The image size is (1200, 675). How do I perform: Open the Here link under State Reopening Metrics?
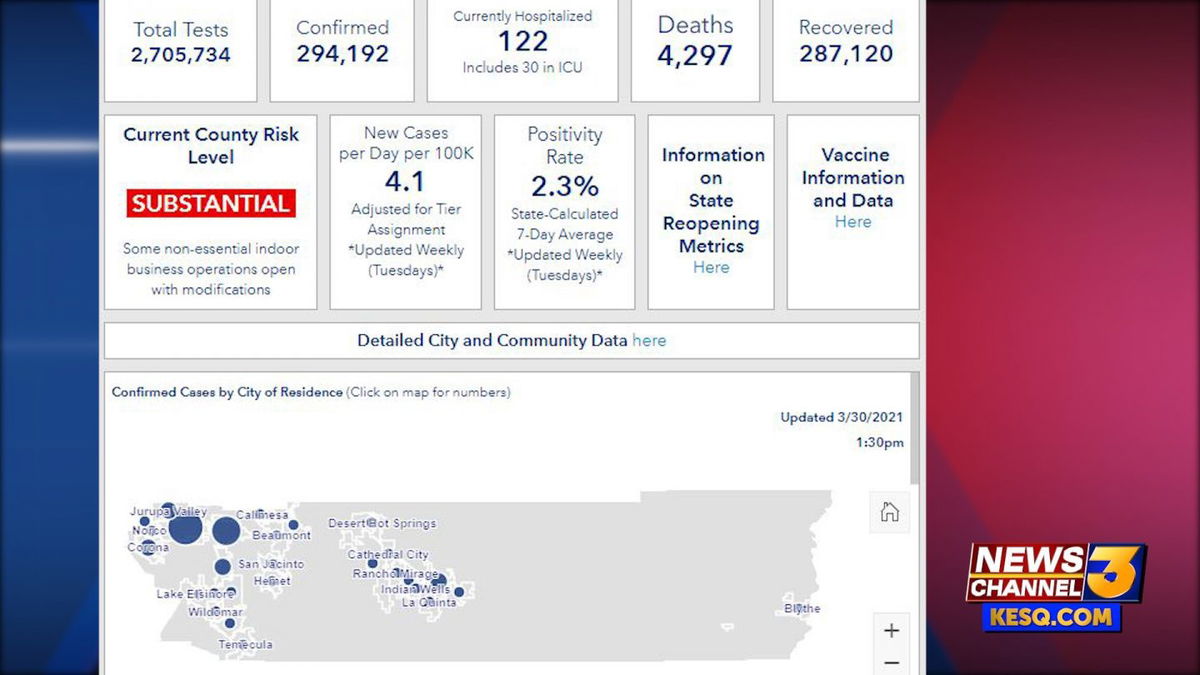711,268
